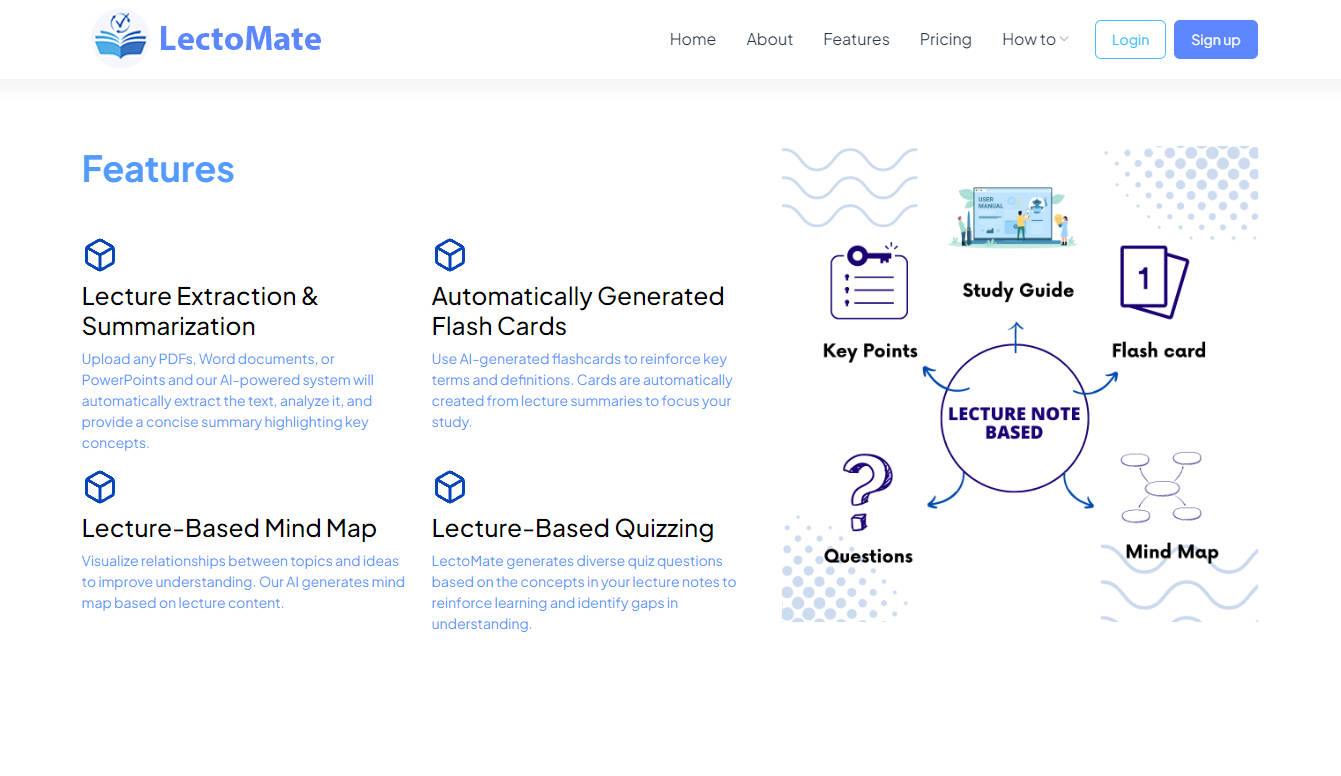Expand the How to dropdown menu
Viewport: 1341px width, 776px height.
(x=1034, y=39)
